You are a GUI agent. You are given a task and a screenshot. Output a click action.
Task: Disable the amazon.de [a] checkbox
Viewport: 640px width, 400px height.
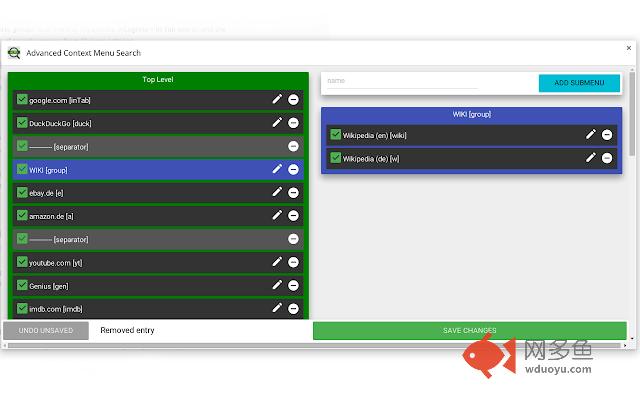click(x=22, y=215)
